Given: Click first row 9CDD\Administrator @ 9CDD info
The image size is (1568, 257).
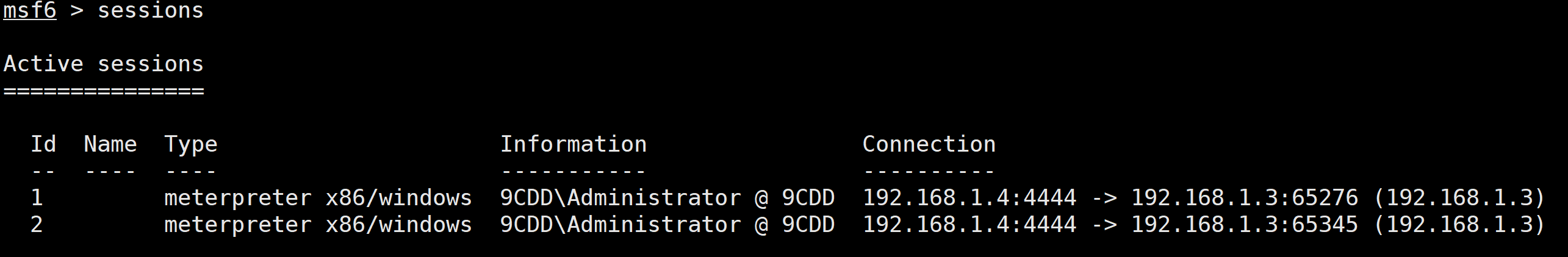Looking at the screenshot, I should click(x=667, y=198).
